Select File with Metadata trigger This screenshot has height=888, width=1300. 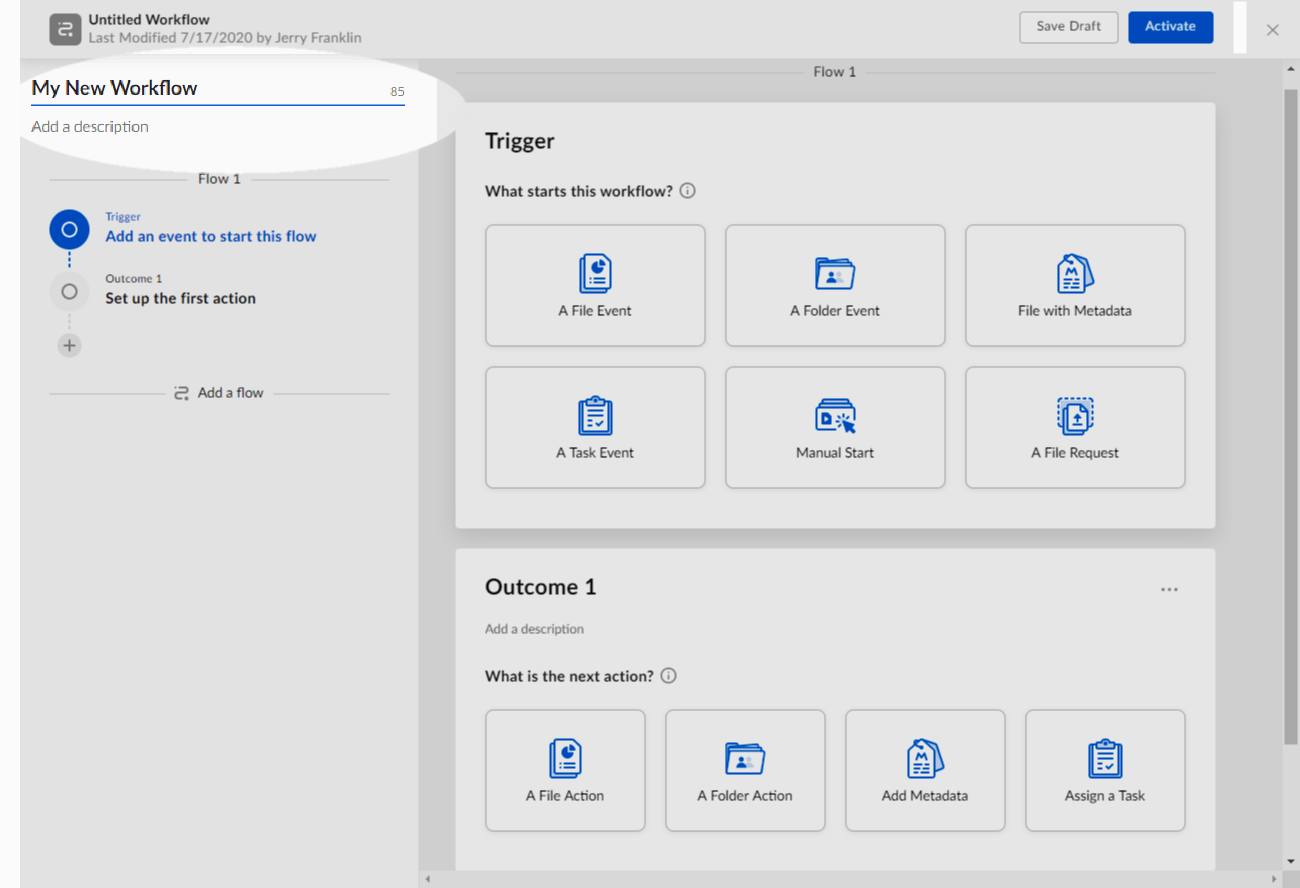tap(1075, 286)
